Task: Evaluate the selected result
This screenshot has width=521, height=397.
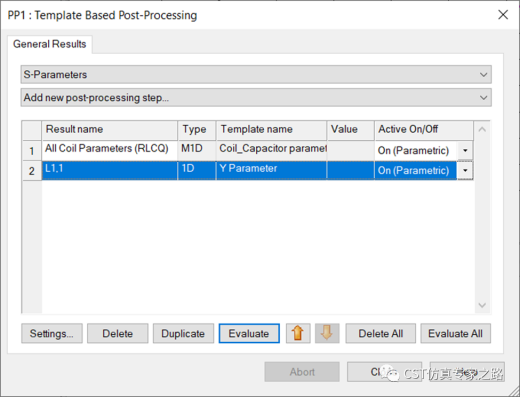Action: coord(249,333)
